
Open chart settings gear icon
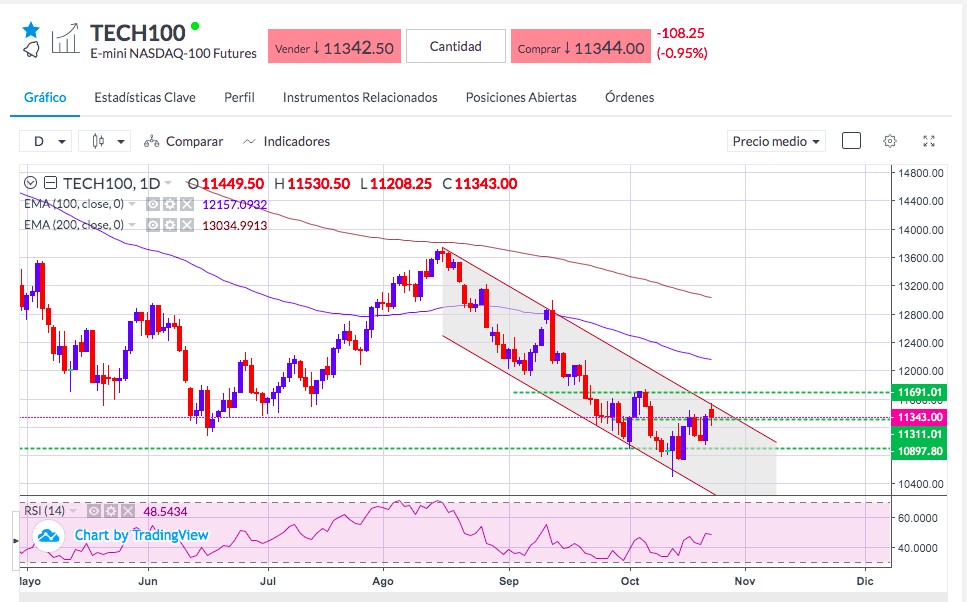(x=889, y=141)
